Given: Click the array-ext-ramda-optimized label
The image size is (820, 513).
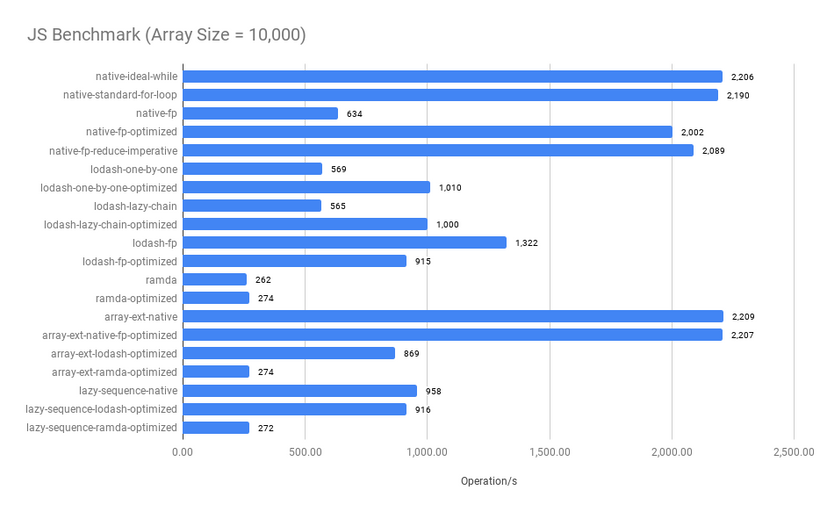Looking at the screenshot, I should 115,372.
